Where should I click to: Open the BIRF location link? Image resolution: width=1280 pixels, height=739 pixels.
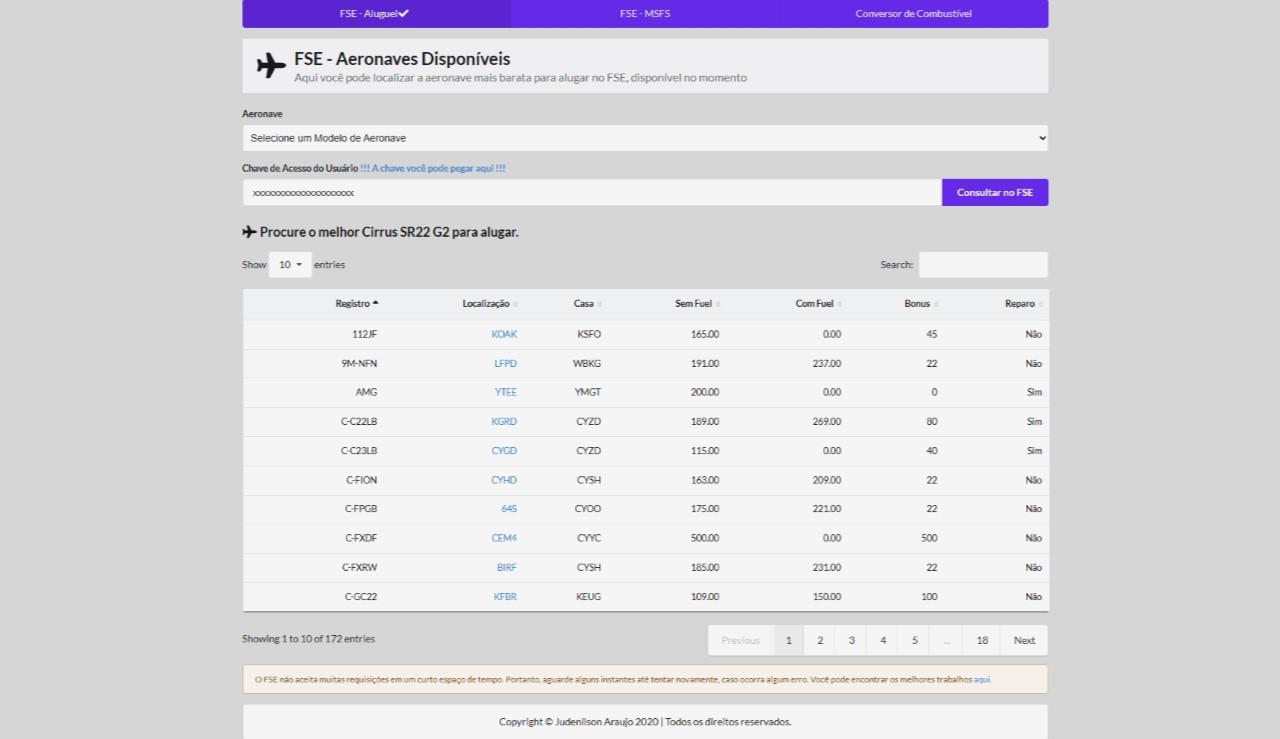(x=507, y=567)
